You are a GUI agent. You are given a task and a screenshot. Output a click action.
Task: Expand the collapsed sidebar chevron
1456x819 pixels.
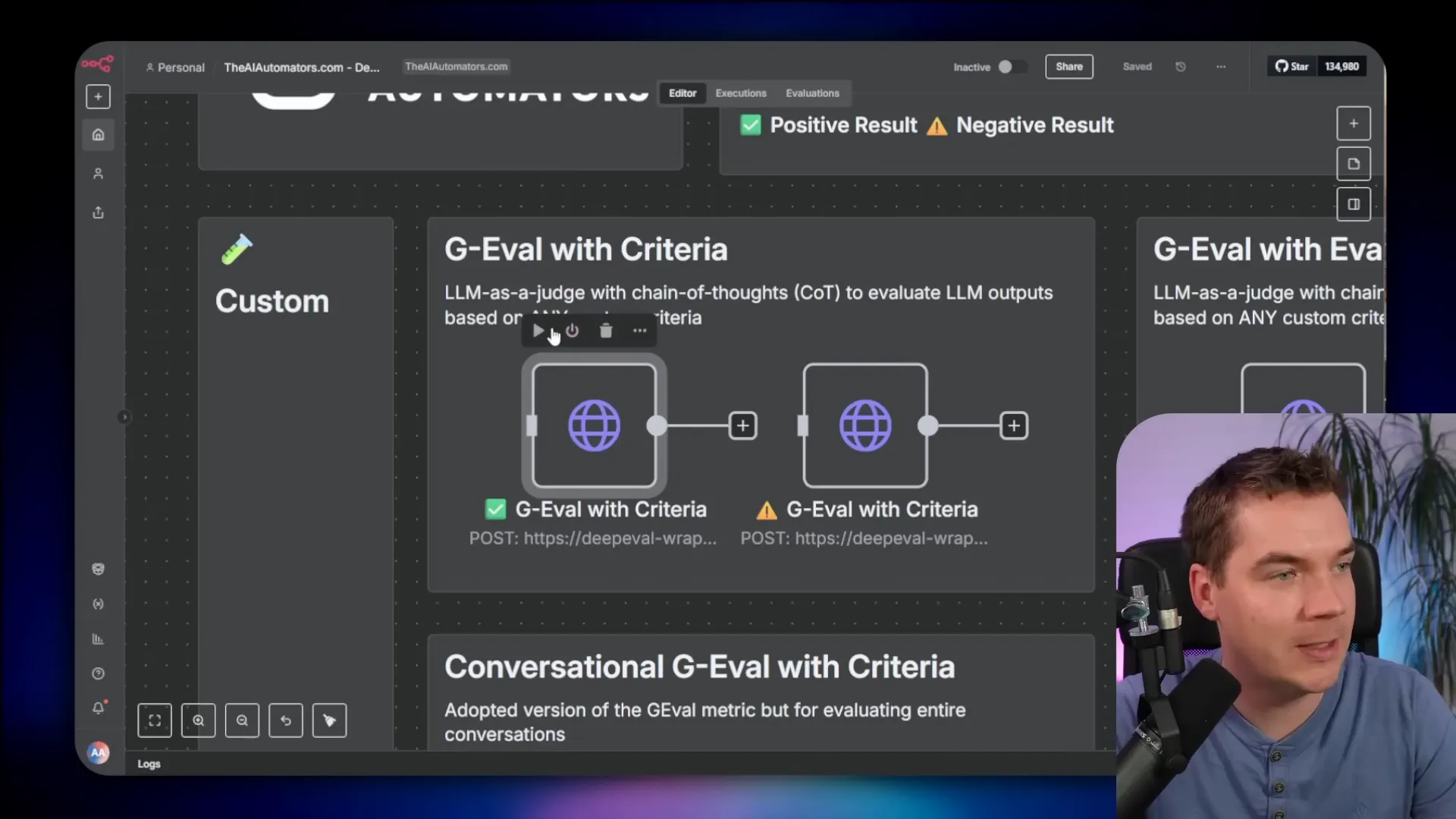click(124, 417)
